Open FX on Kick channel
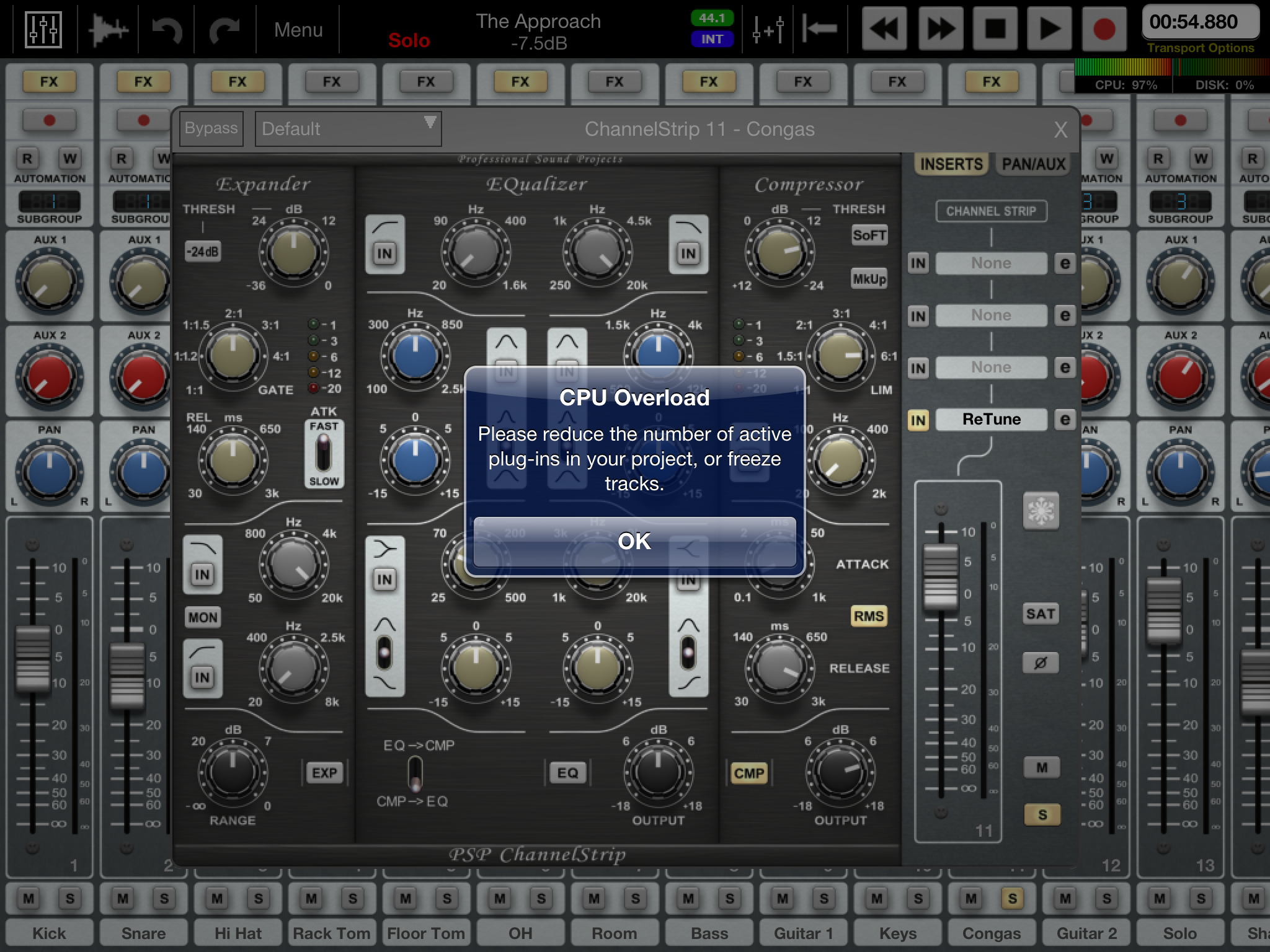 pyautogui.click(x=49, y=81)
